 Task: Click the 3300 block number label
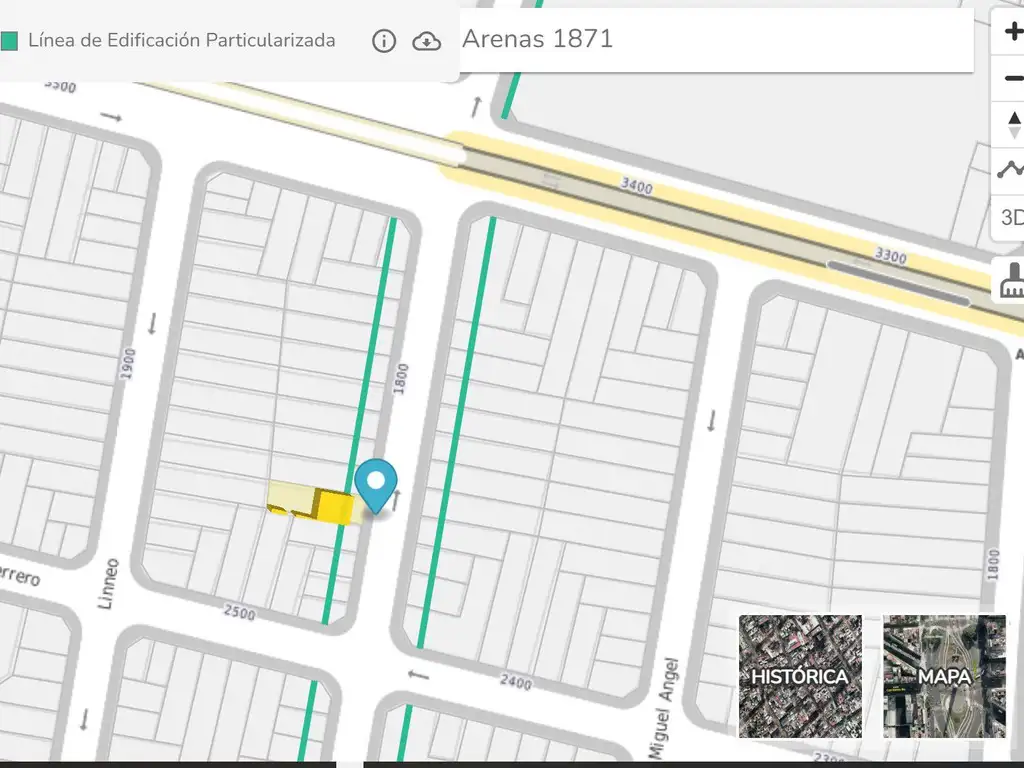tap(891, 255)
